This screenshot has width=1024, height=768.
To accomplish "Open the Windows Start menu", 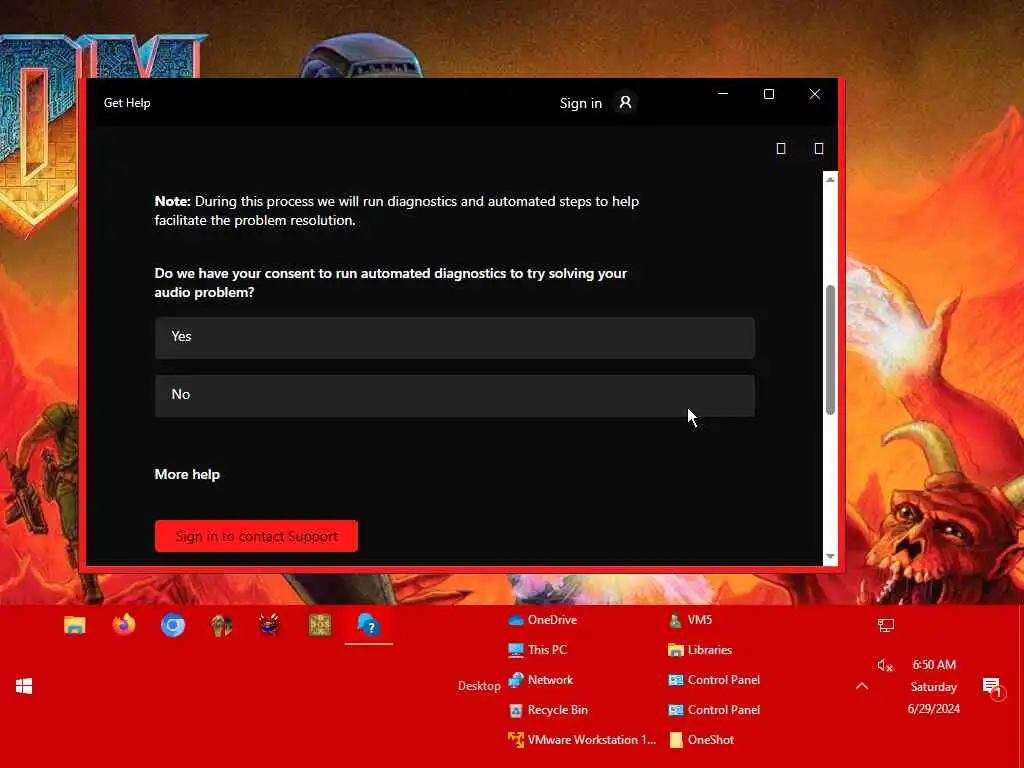I will tap(24, 686).
